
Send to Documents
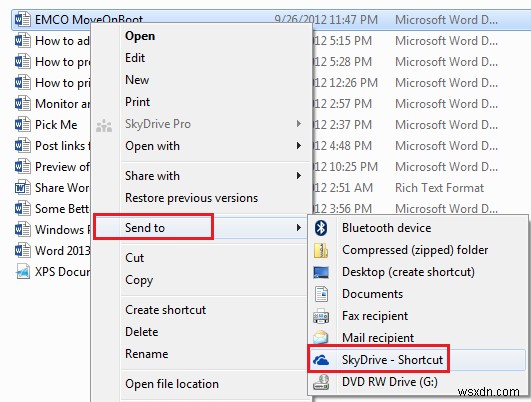pyautogui.click(x=373, y=294)
